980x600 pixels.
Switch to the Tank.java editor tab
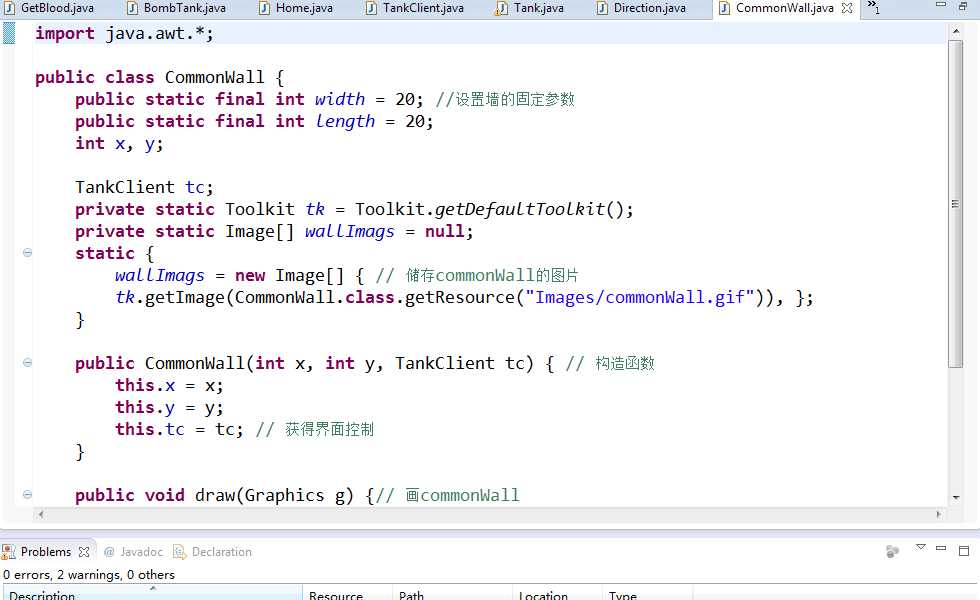(x=531, y=8)
